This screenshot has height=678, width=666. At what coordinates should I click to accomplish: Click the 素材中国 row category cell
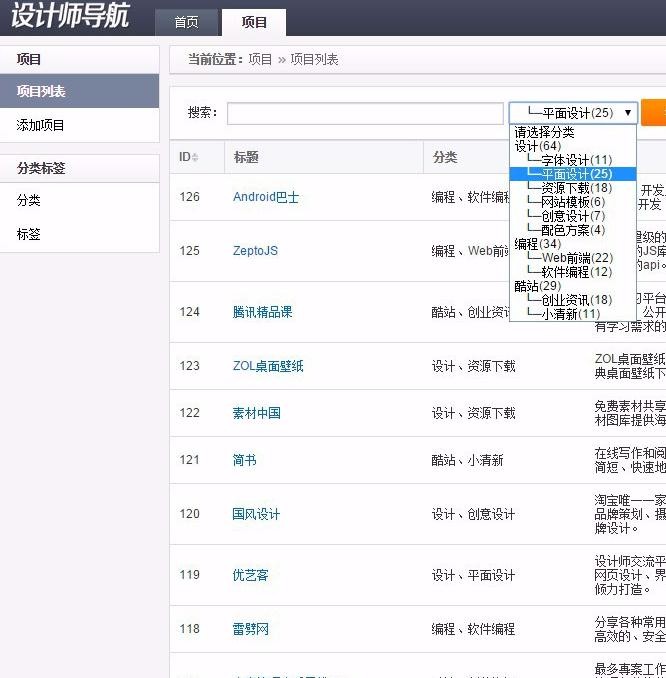pyautogui.click(x=474, y=413)
